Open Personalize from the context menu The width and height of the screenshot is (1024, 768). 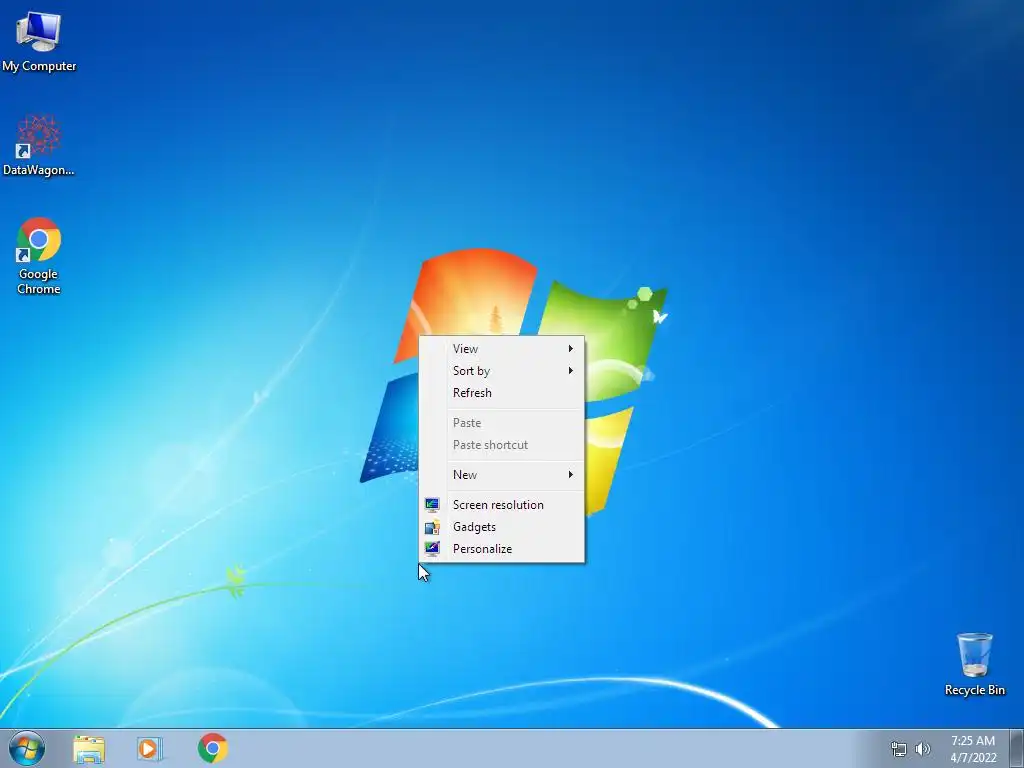(x=502, y=549)
